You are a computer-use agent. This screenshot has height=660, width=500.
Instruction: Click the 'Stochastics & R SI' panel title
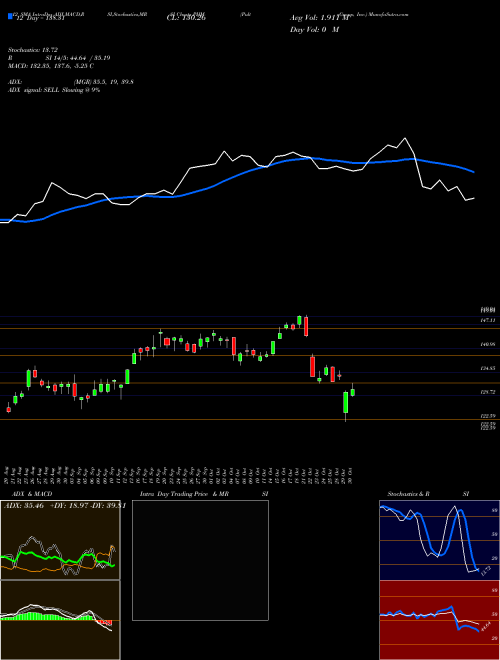tap(428, 494)
